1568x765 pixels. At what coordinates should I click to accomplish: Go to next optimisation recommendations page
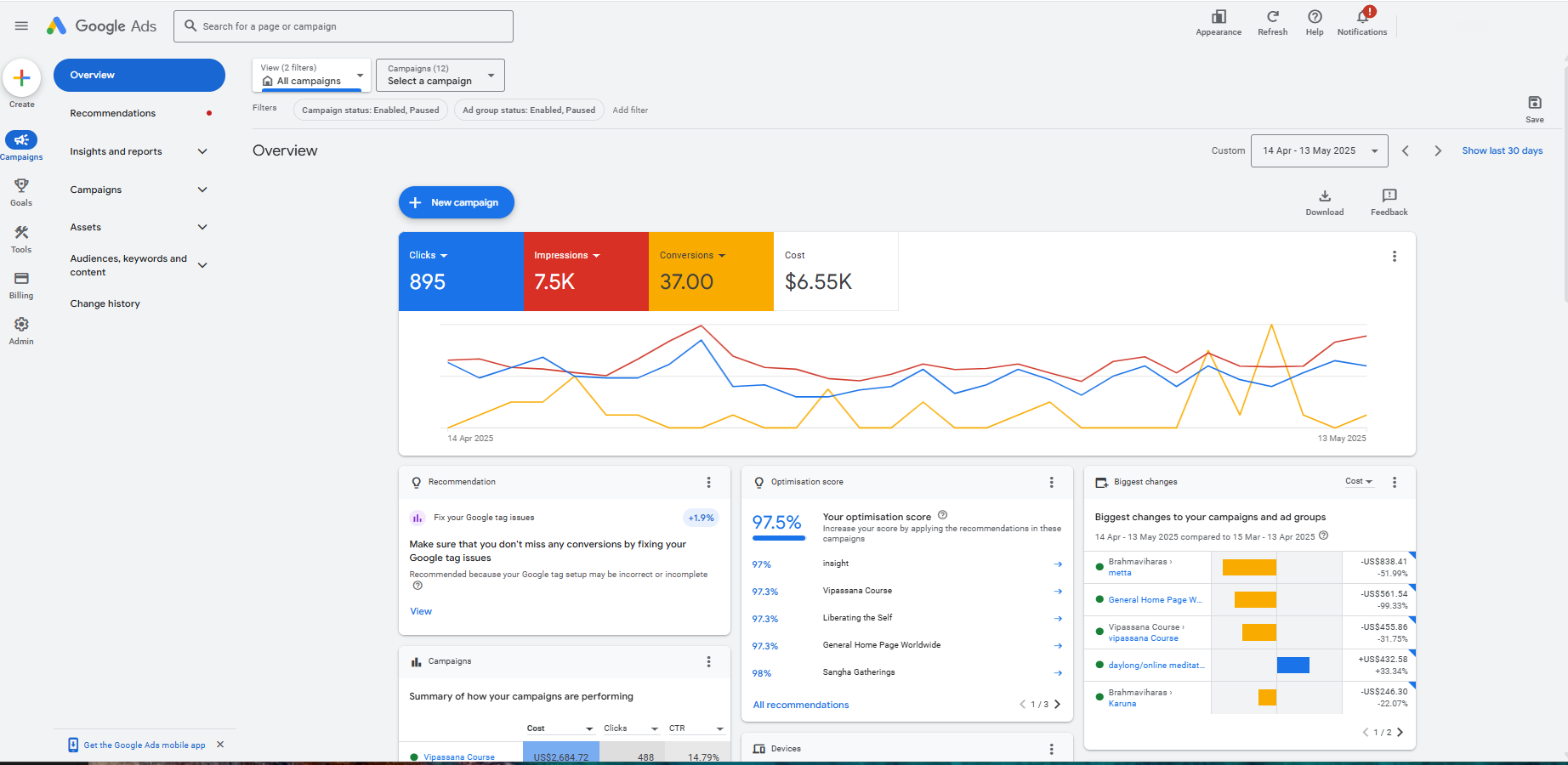[x=1057, y=704]
